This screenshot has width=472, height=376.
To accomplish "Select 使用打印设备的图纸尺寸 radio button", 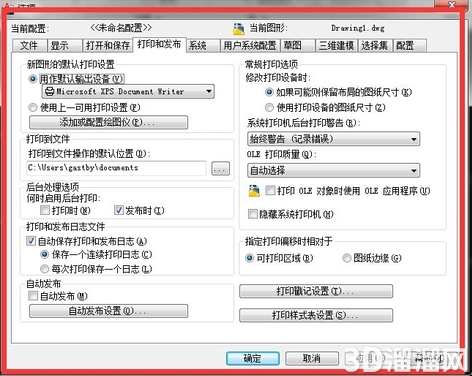I will click(269, 108).
